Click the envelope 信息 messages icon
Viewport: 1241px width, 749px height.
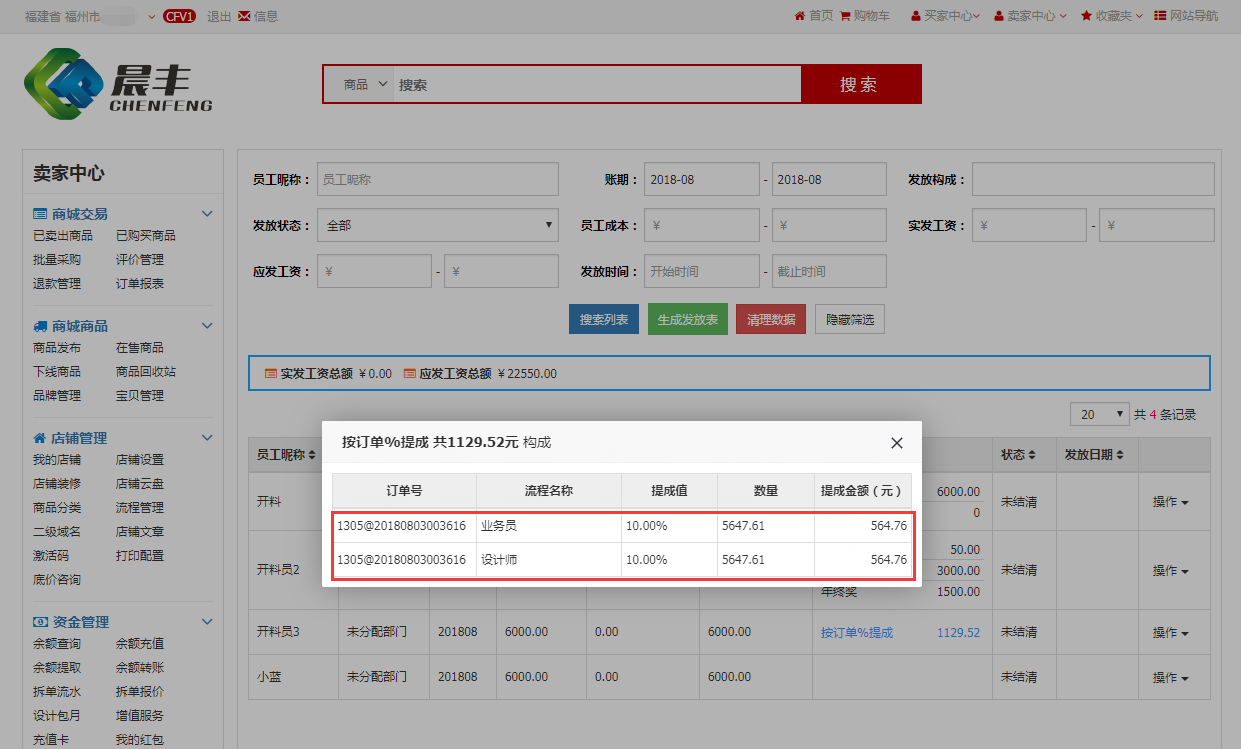[244, 16]
